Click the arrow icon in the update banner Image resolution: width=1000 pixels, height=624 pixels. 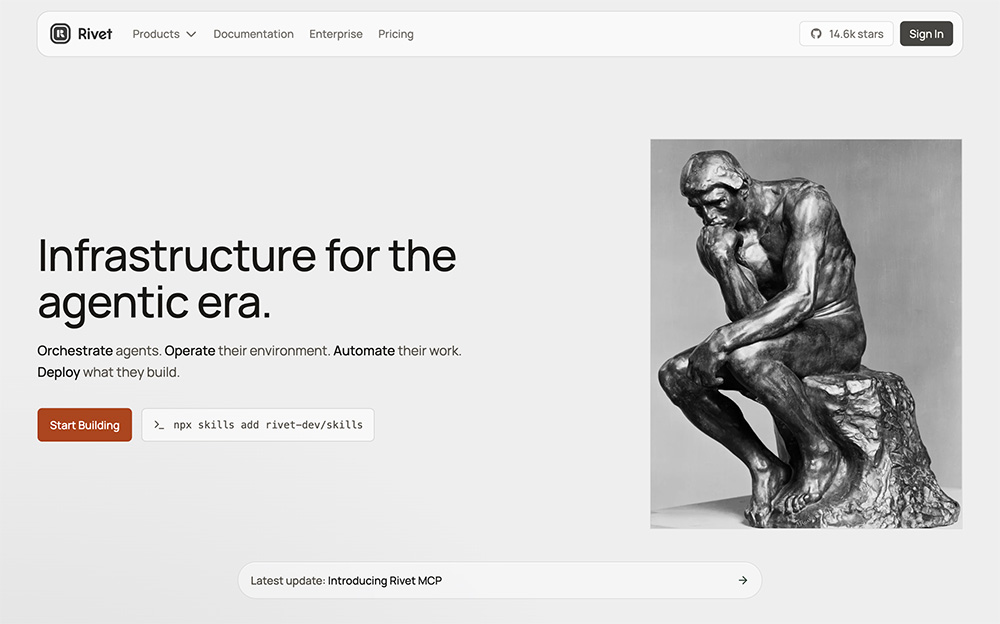click(x=742, y=580)
